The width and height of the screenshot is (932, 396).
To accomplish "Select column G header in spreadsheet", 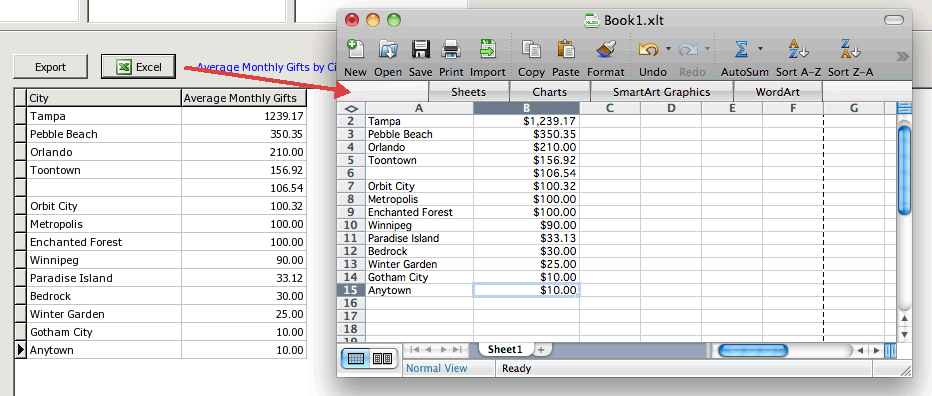I will [x=854, y=108].
